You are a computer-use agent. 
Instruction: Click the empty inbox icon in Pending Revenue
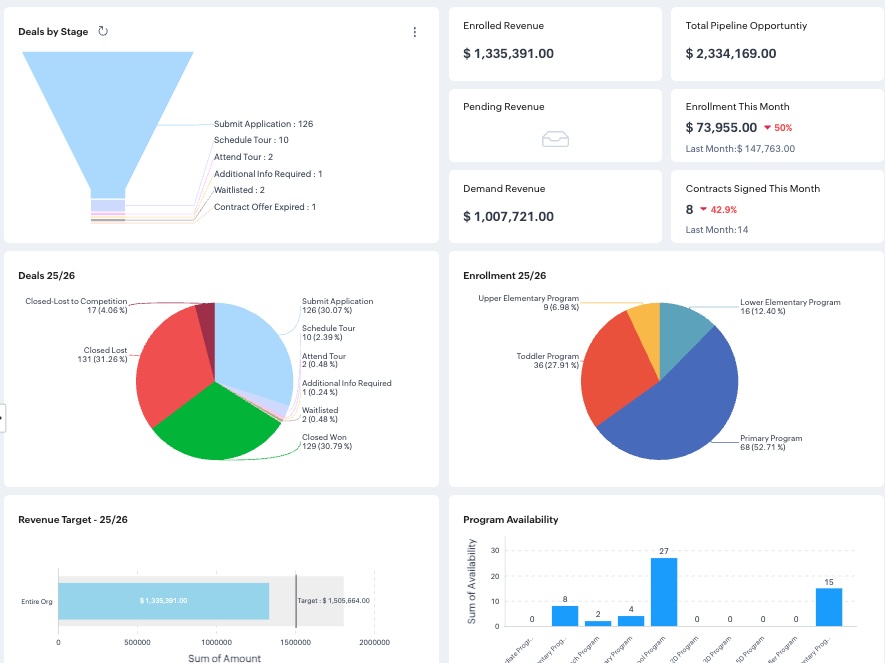coord(556,139)
